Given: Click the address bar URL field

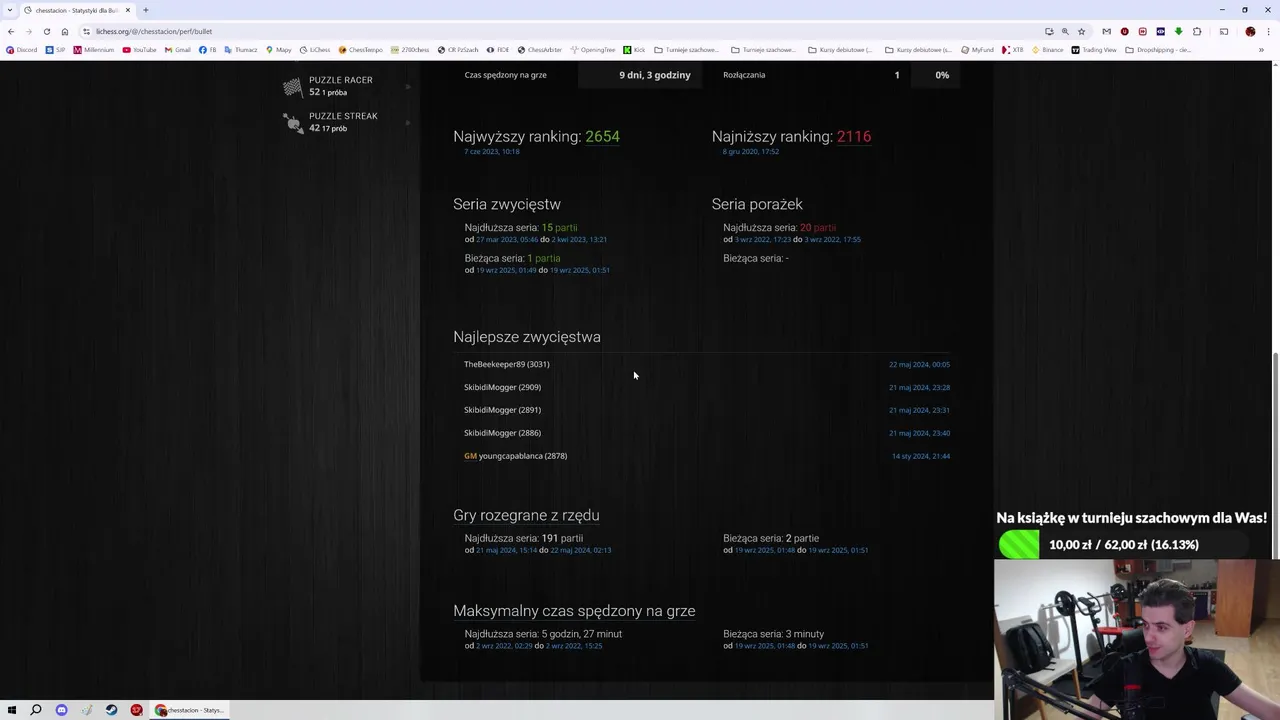Looking at the screenshot, I should click(x=560, y=31).
